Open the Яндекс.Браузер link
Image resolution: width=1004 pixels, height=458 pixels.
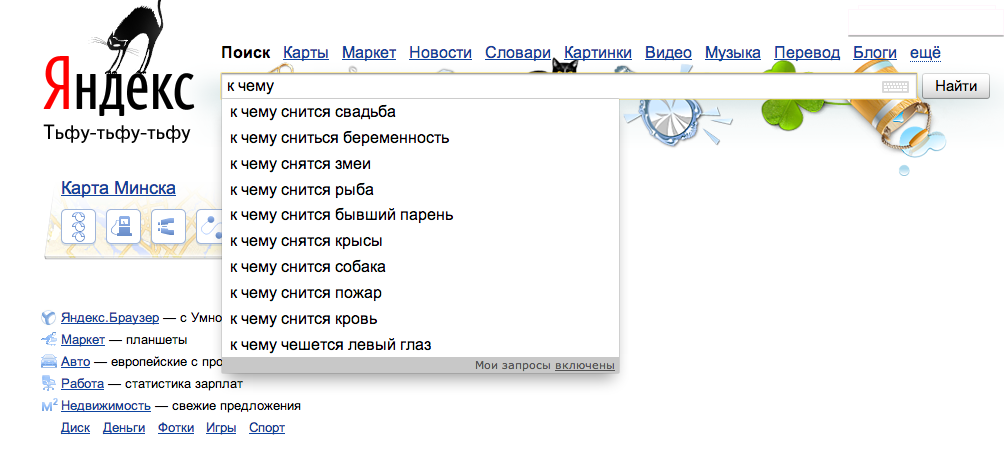(110, 318)
